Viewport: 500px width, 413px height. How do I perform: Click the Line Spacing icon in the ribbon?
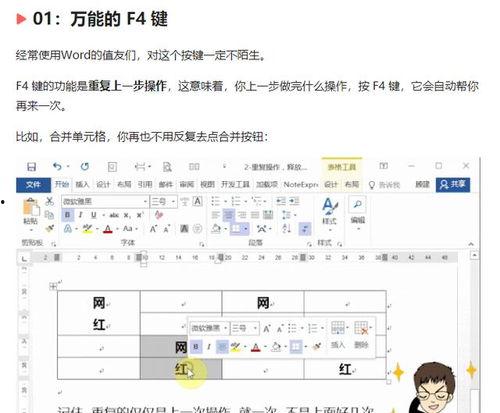click(286, 215)
